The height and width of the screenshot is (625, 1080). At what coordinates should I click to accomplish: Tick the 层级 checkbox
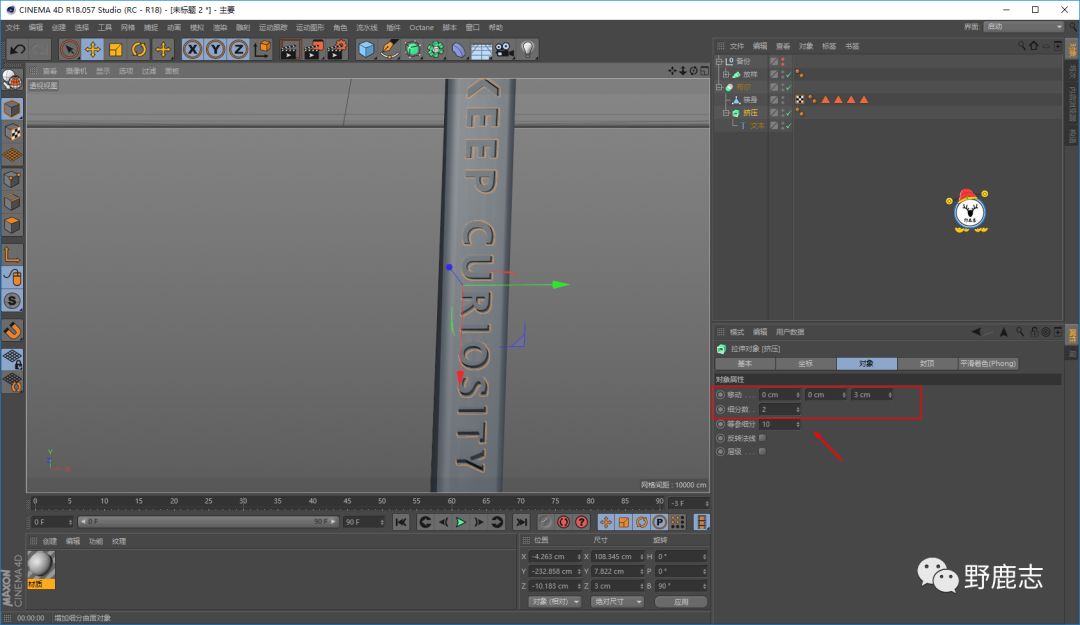point(762,452)
